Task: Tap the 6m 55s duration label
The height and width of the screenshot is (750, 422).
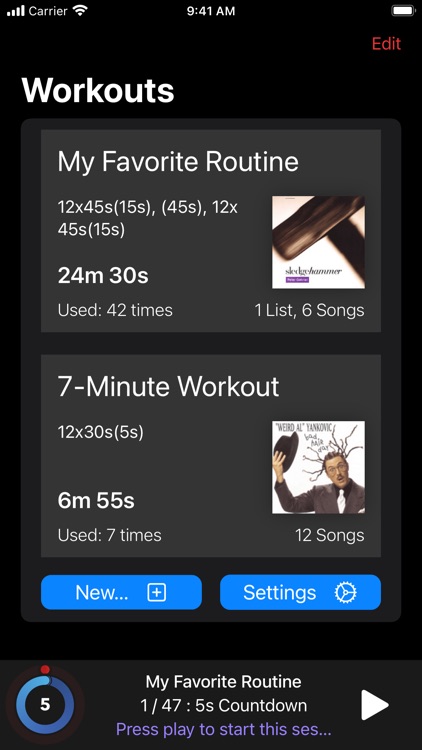Action: 96,501
